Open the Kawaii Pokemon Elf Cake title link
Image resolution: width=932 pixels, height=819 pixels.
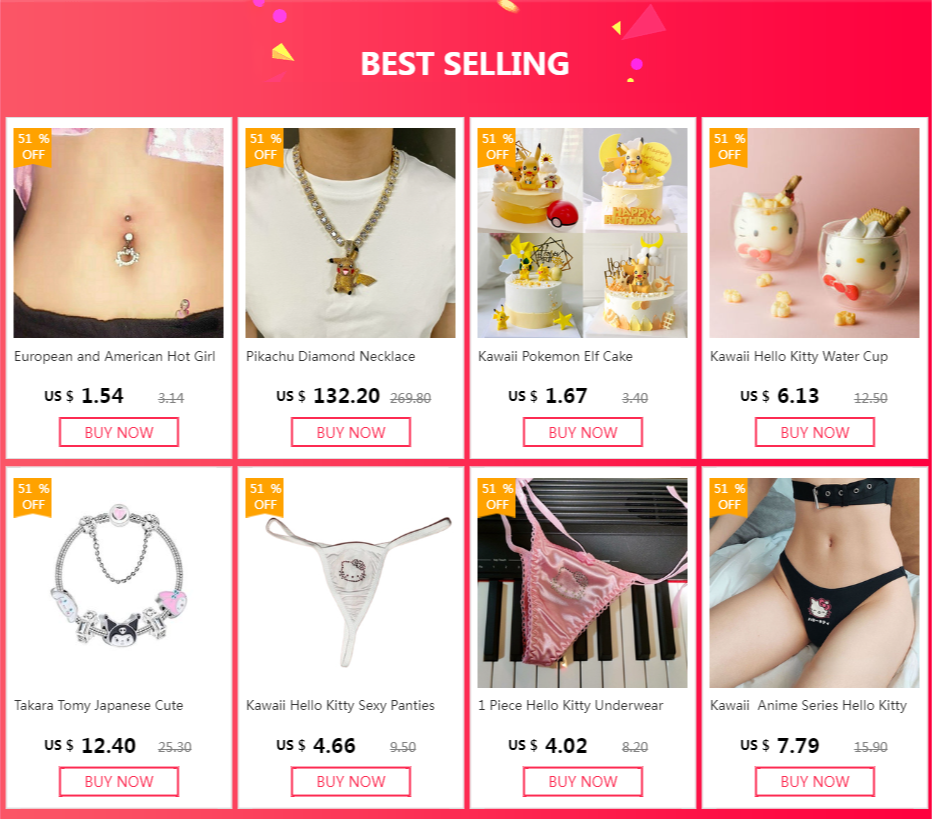tap(555, 357)
